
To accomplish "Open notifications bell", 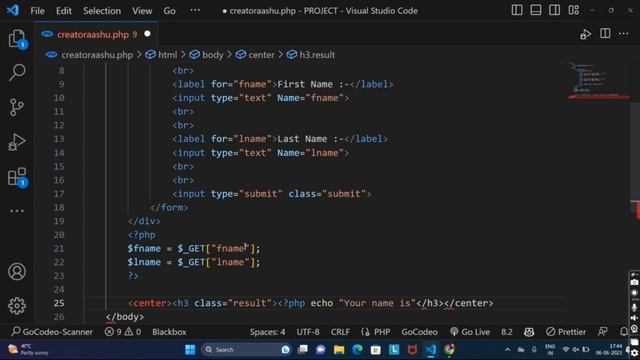I will click(x=623, y=332).
